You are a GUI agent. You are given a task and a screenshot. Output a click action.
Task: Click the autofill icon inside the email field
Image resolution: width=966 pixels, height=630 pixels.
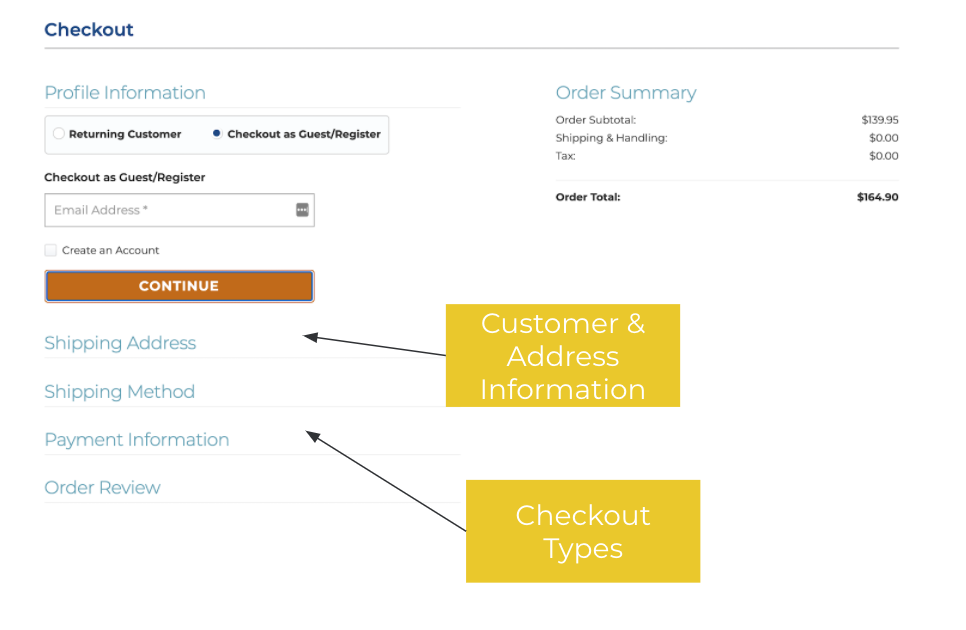pos(302,210)
